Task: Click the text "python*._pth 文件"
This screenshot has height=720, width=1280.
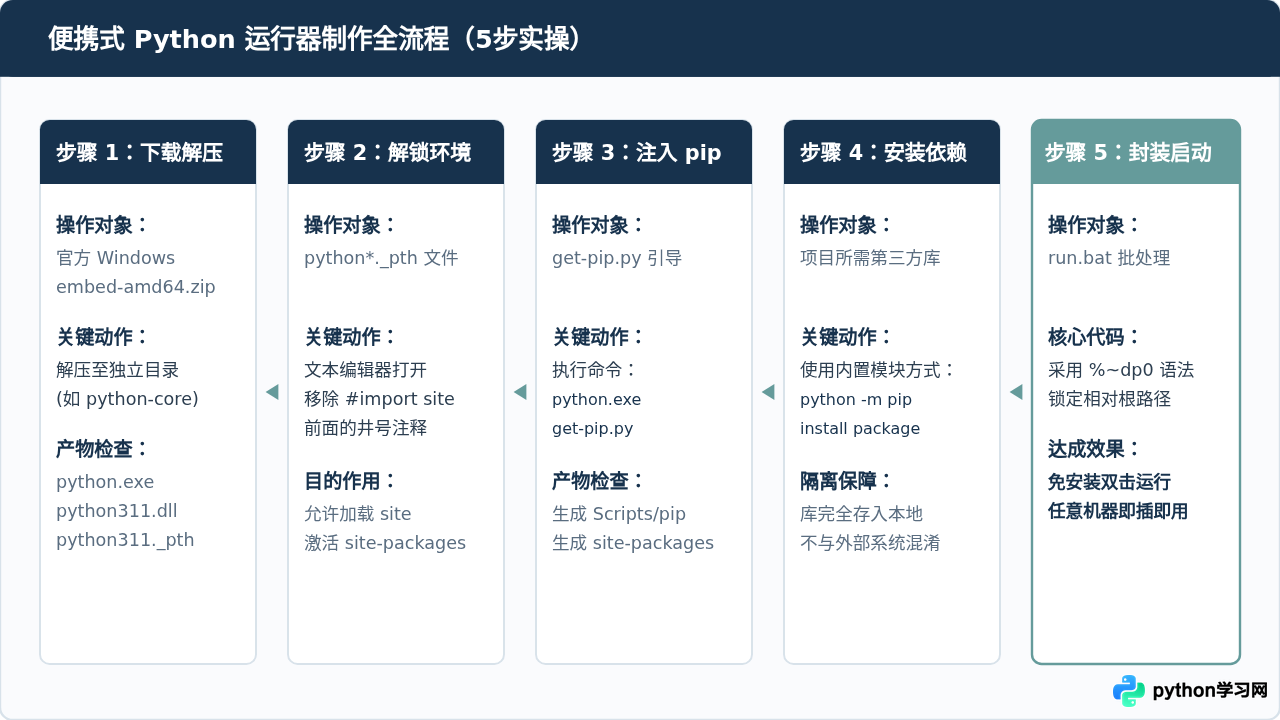Action: (x=381, y=258)
